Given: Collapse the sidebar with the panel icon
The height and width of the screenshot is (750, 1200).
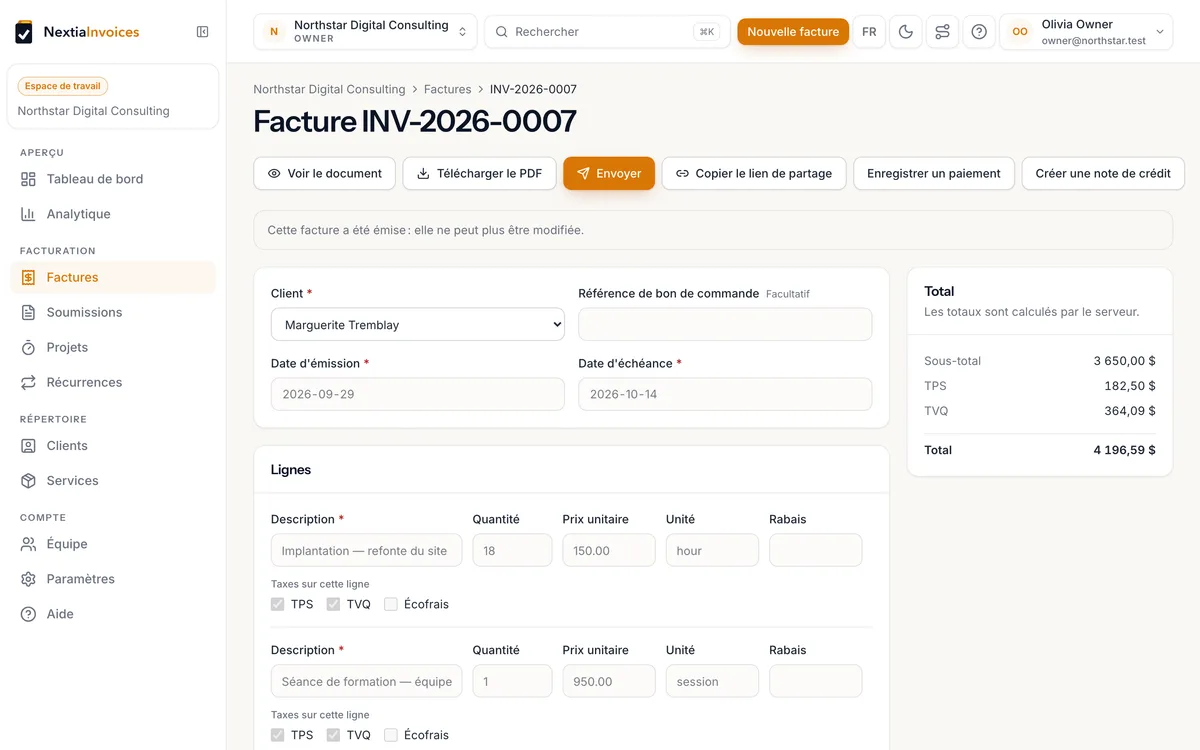Looking at the screenshot, I should (203, 32).
